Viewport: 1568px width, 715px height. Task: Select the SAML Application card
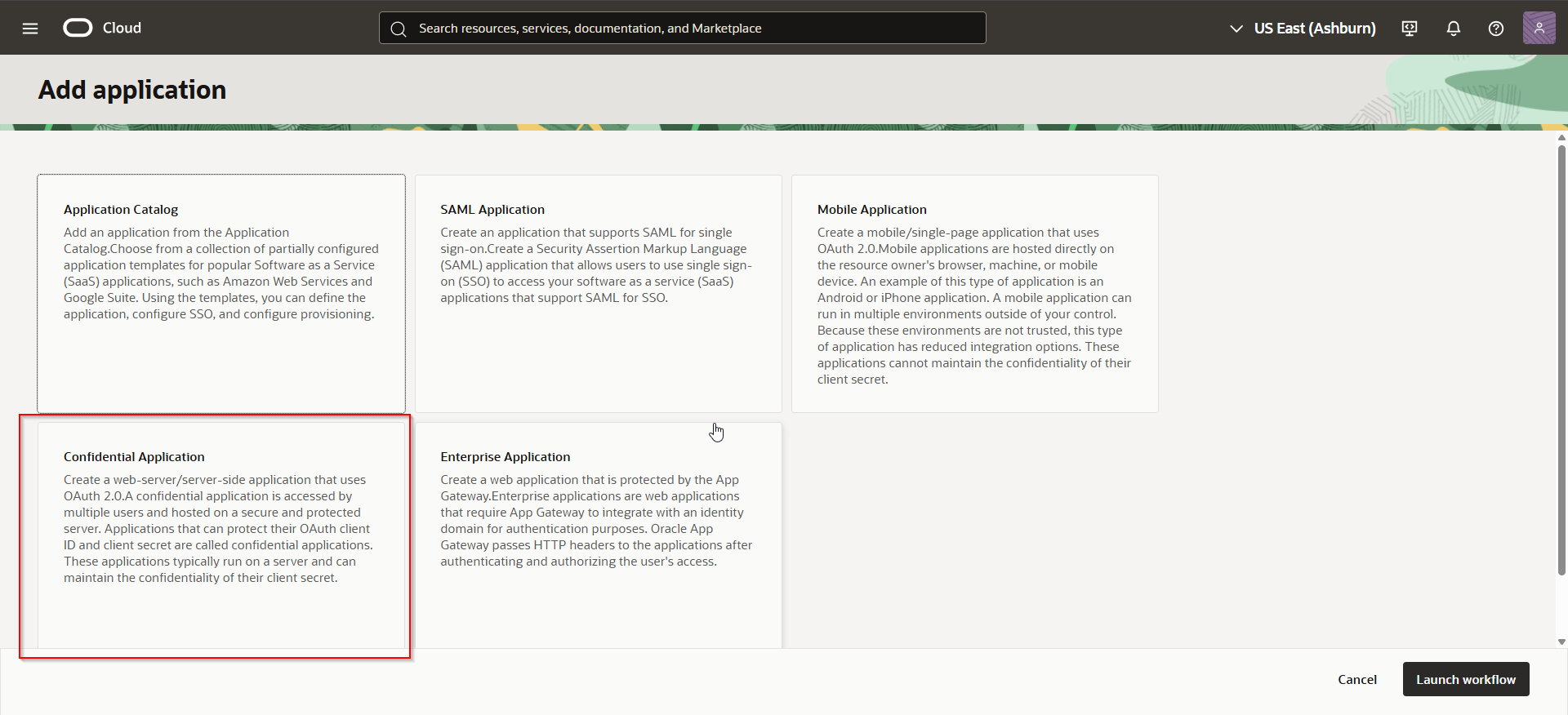coord(598,293)
